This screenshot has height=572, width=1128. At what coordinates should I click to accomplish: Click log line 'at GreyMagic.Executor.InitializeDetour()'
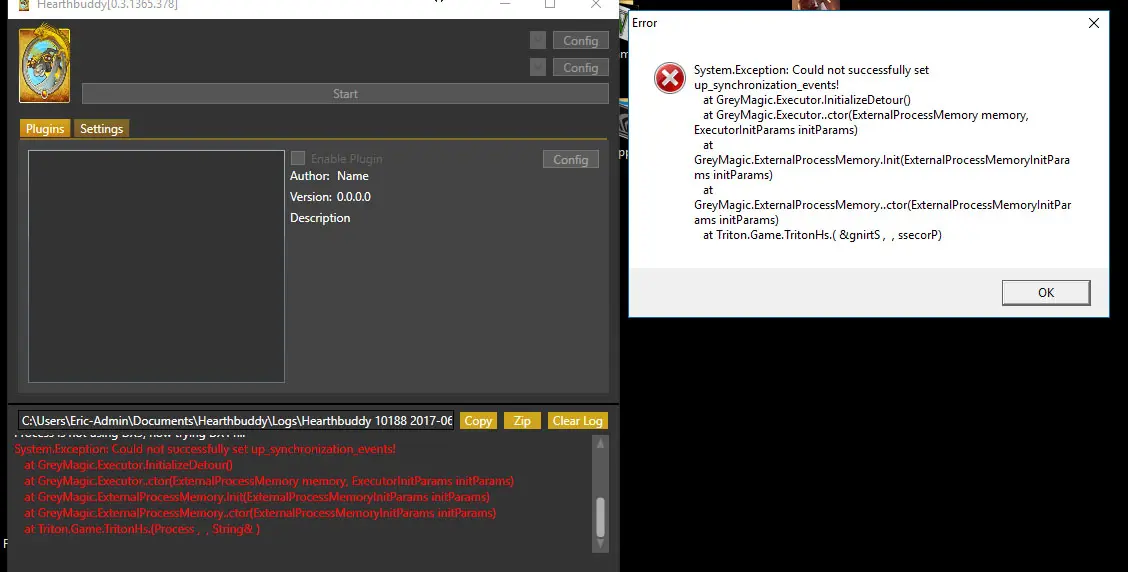[128, 465]
